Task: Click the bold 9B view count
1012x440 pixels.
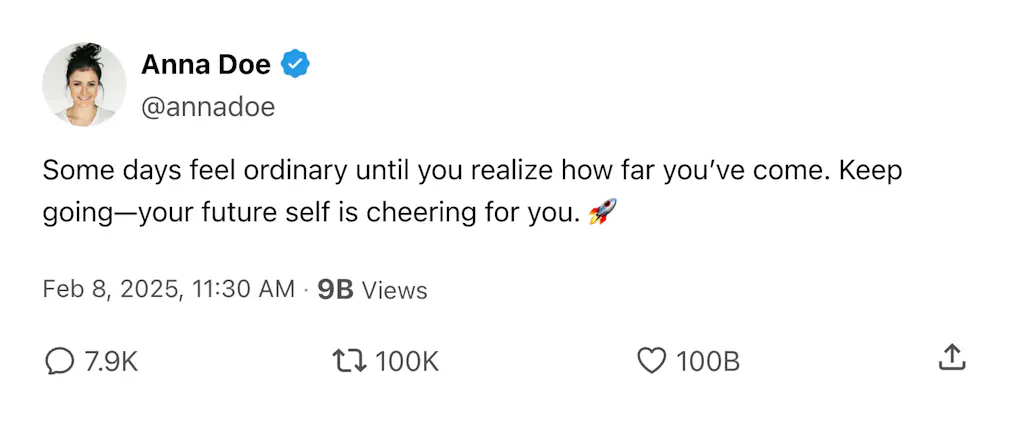Action: pos(336,290)
